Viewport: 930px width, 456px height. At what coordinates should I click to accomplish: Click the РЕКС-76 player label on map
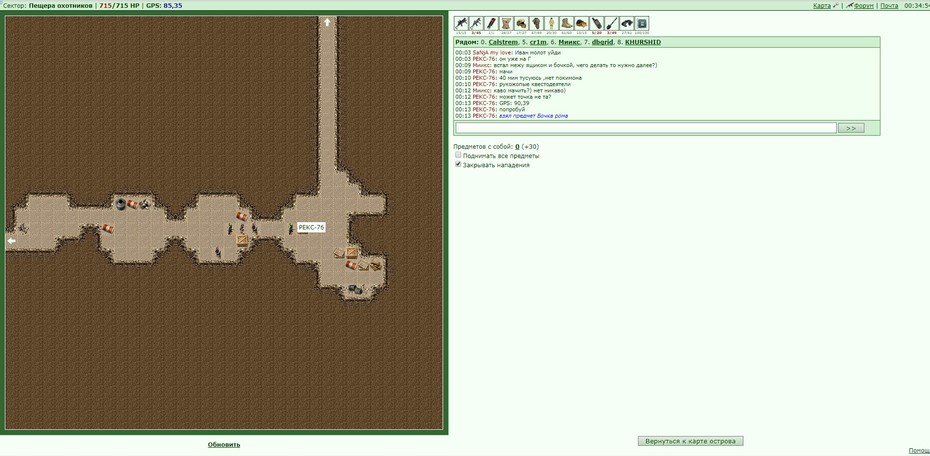click(311, 228)
